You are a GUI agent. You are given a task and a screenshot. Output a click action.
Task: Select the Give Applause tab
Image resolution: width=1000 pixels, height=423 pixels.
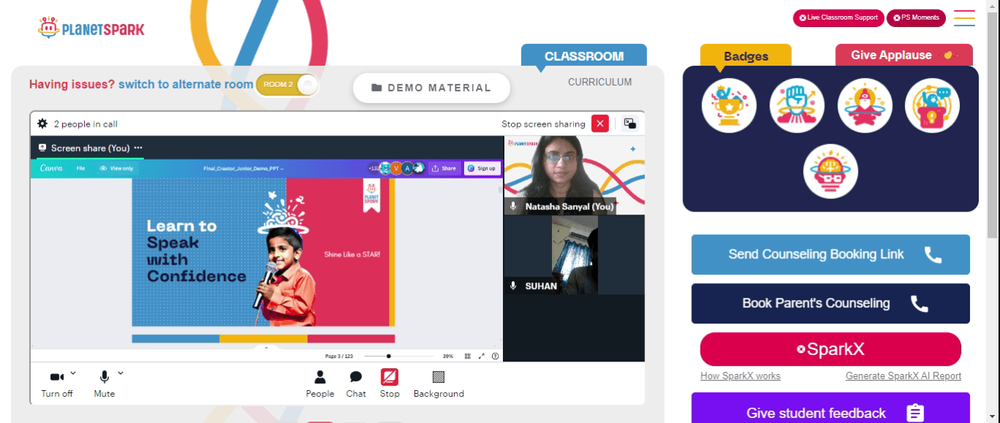pos(904,56)
